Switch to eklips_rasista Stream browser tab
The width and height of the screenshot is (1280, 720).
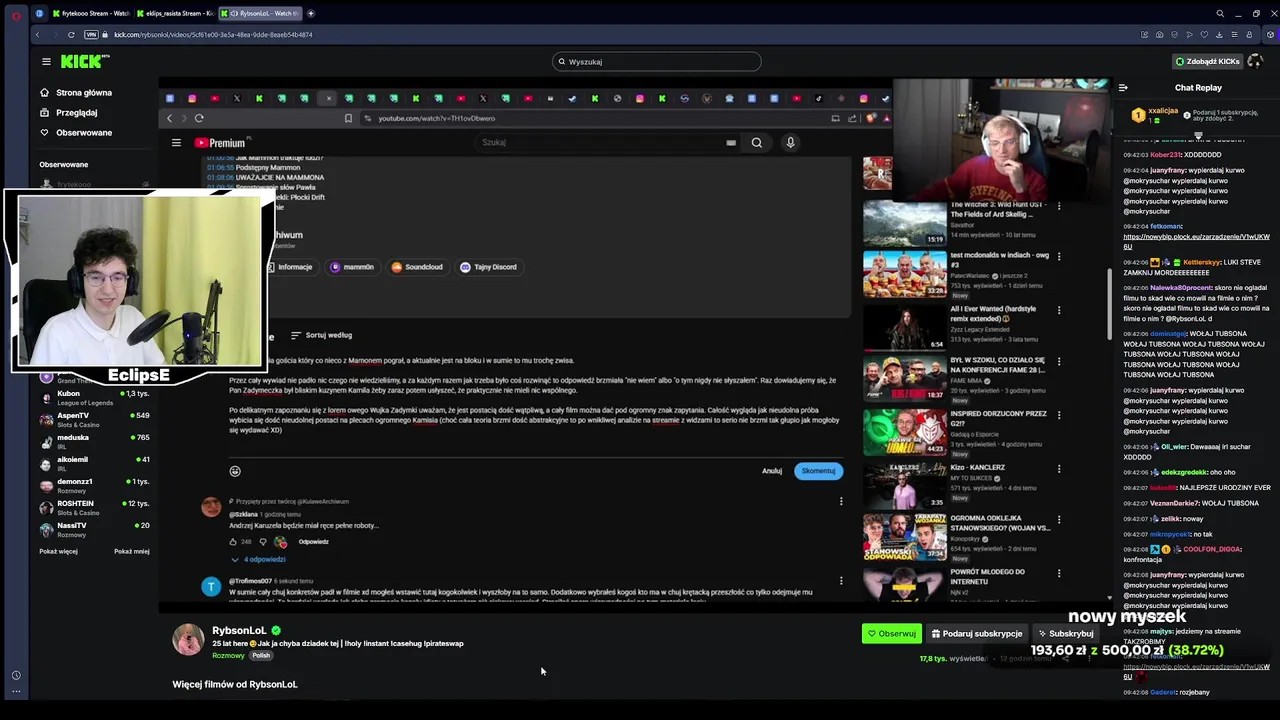point(175,13)
